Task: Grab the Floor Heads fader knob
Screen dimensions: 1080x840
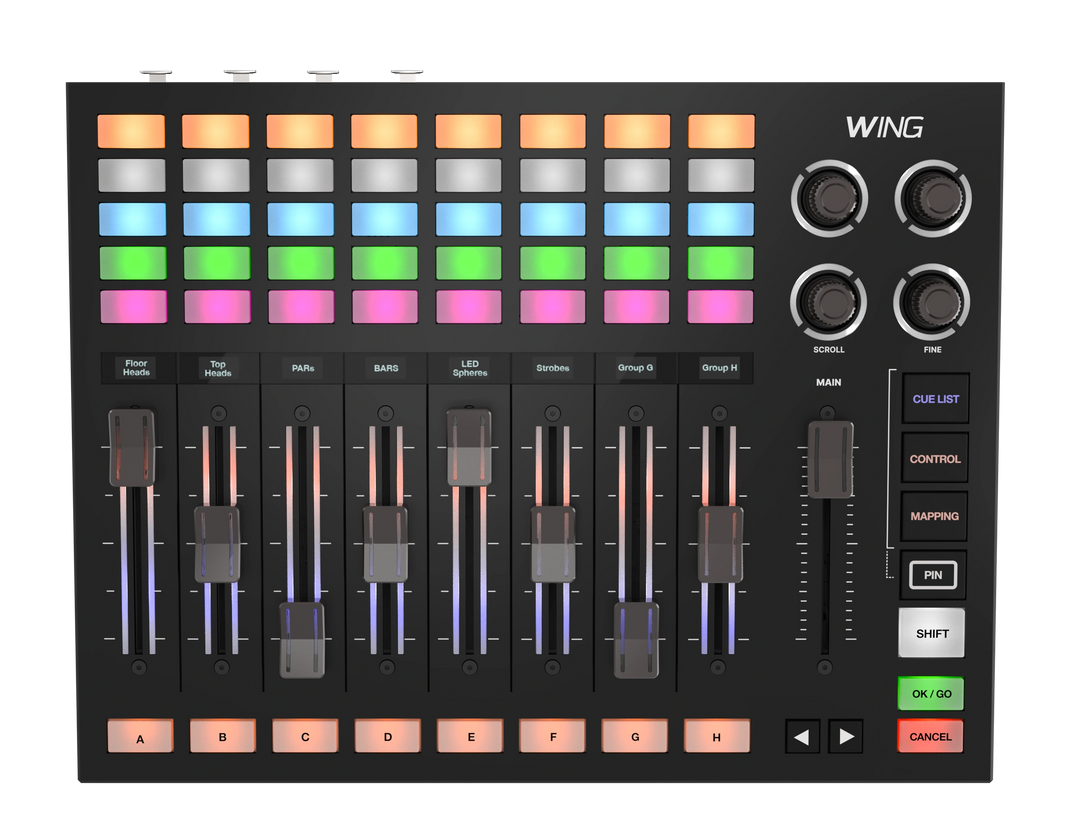Action: pos(132,449)
